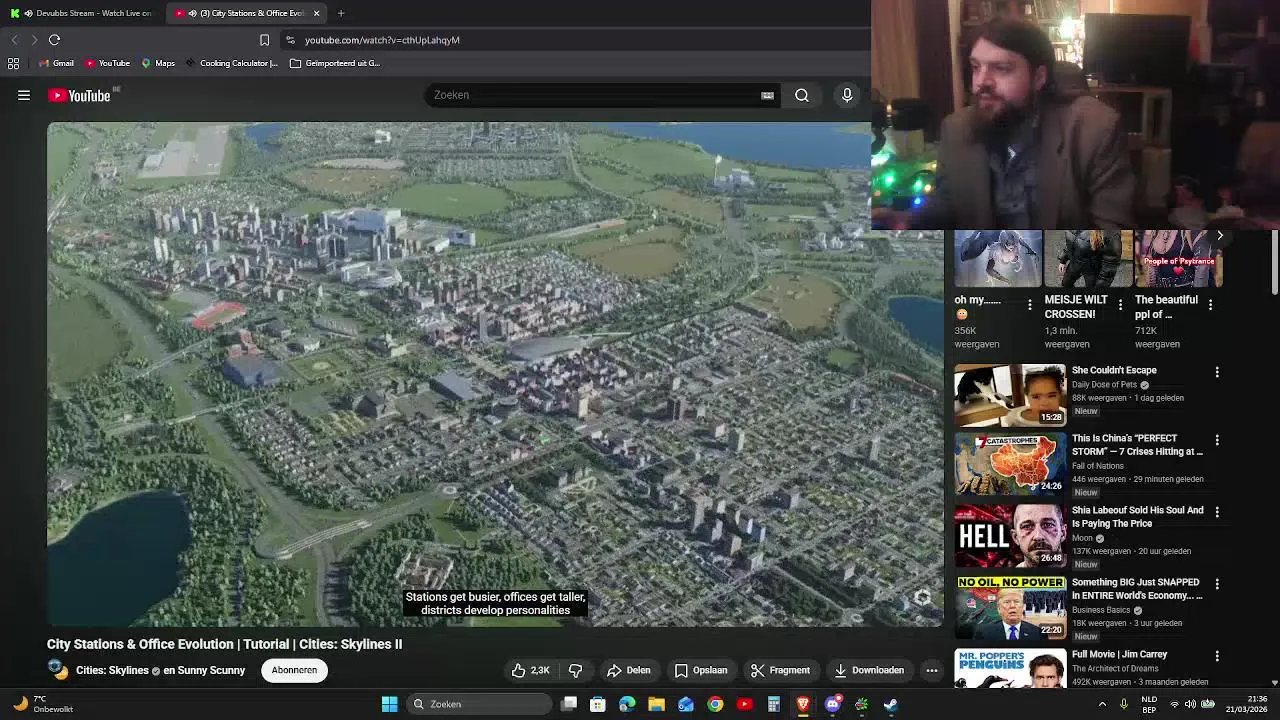This screenshot has height=720, width=1280.
Task: Open options for 'The beautiful ppl of' short
Action: coord(1210,304)
